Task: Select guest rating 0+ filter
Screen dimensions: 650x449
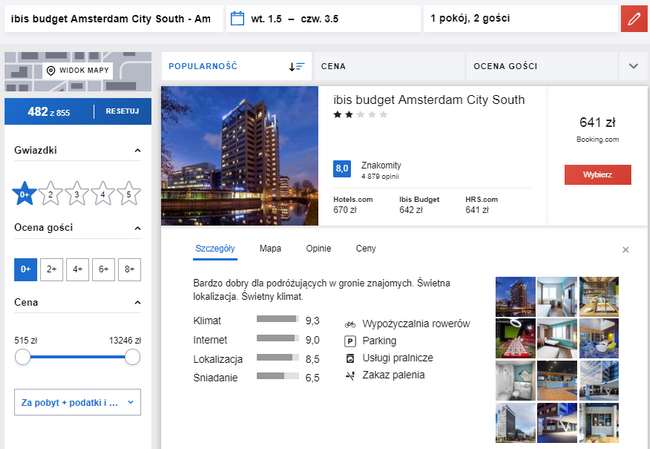Action: (x=26, y=269)
